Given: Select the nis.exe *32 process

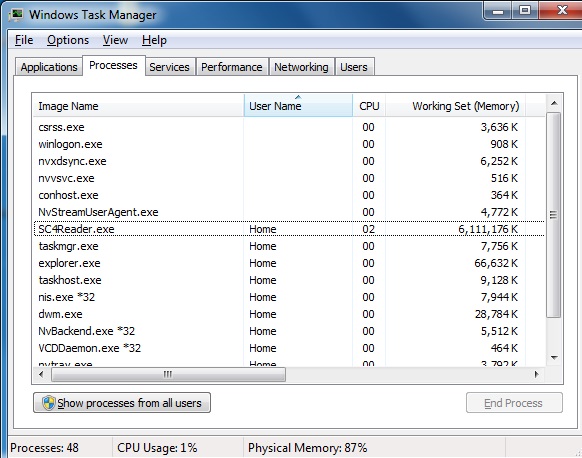Looking at the screenshot, I should [x=289, y=297].
